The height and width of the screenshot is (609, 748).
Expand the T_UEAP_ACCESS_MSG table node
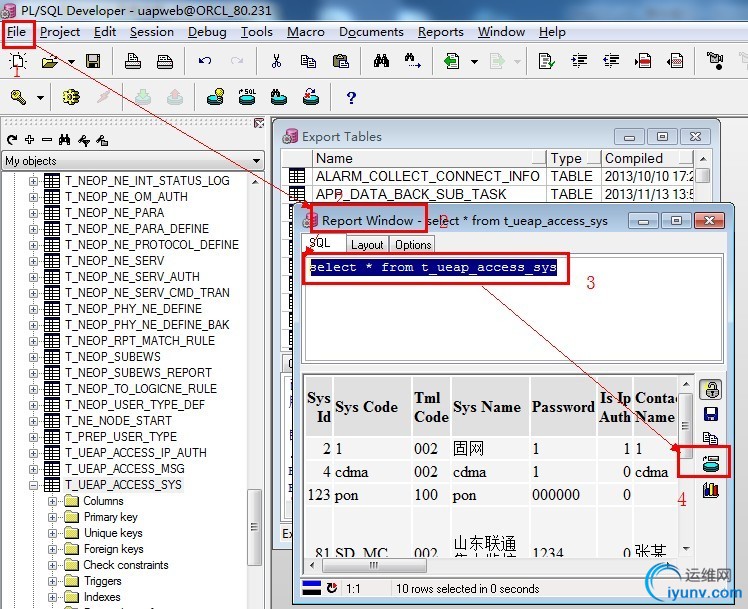tap(33, 469)
